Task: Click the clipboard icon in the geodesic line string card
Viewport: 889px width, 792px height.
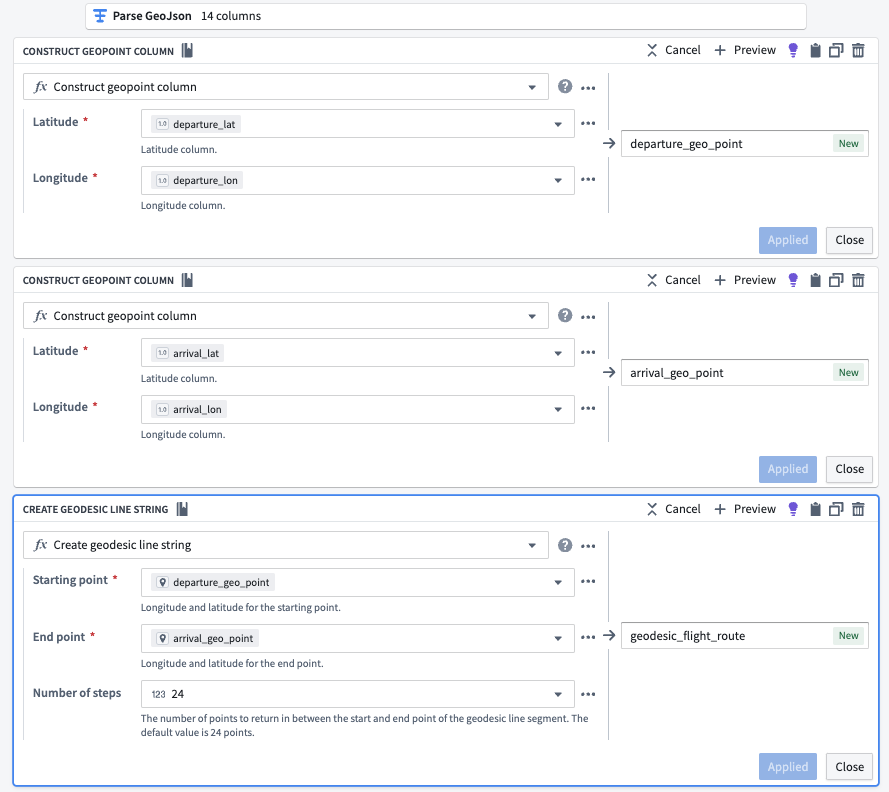Action: point(815,509)
